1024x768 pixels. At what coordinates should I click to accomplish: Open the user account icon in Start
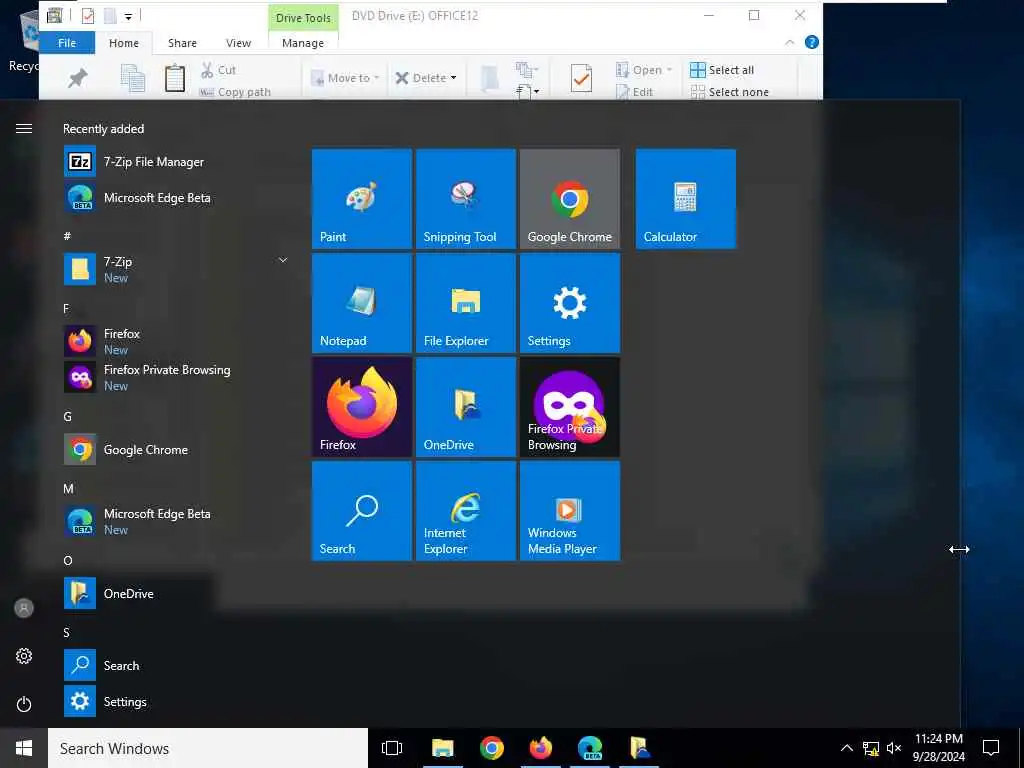tap(24, 608)
